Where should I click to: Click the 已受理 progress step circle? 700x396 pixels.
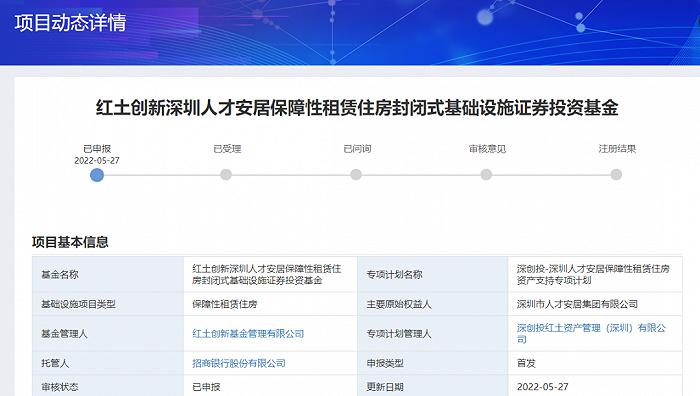click(226, 175)
